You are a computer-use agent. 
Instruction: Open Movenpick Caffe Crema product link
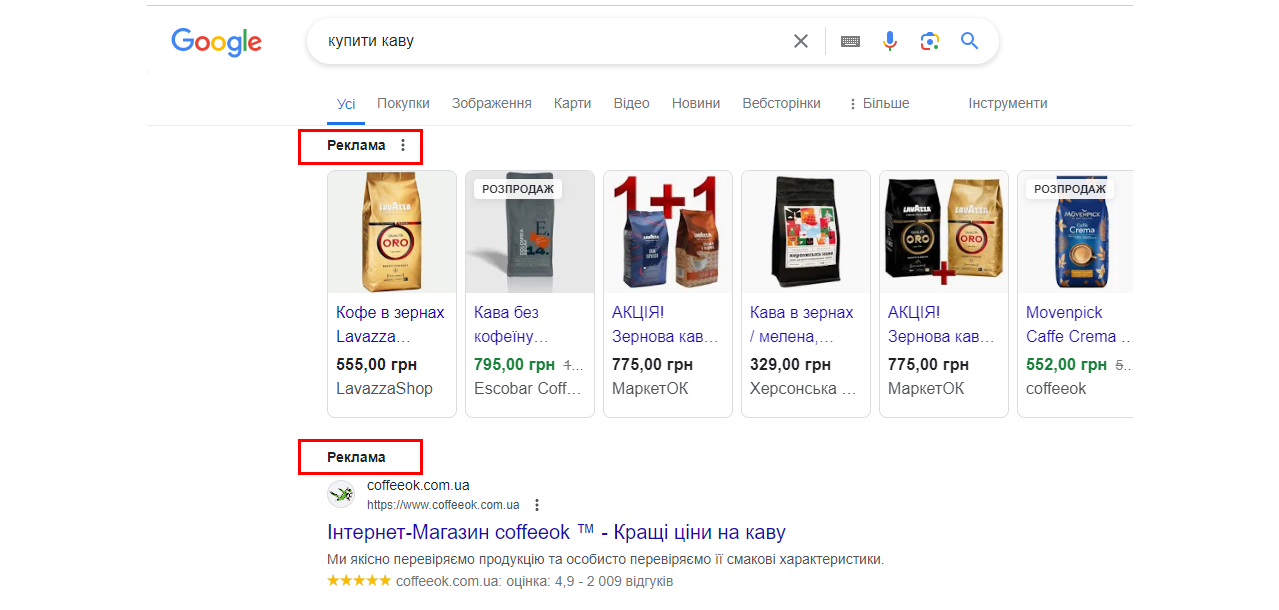pyautogui.click(x=1078, y=324)
